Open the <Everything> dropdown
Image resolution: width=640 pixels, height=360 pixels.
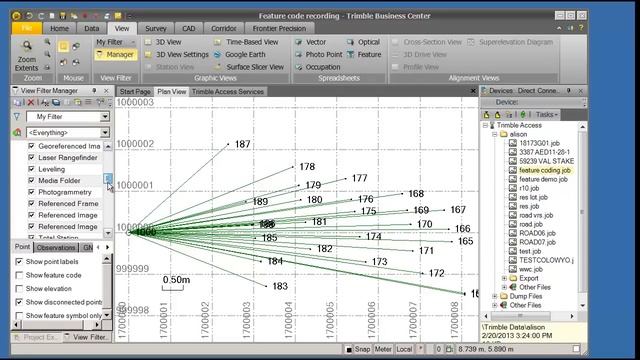click(x=68, y=133)
